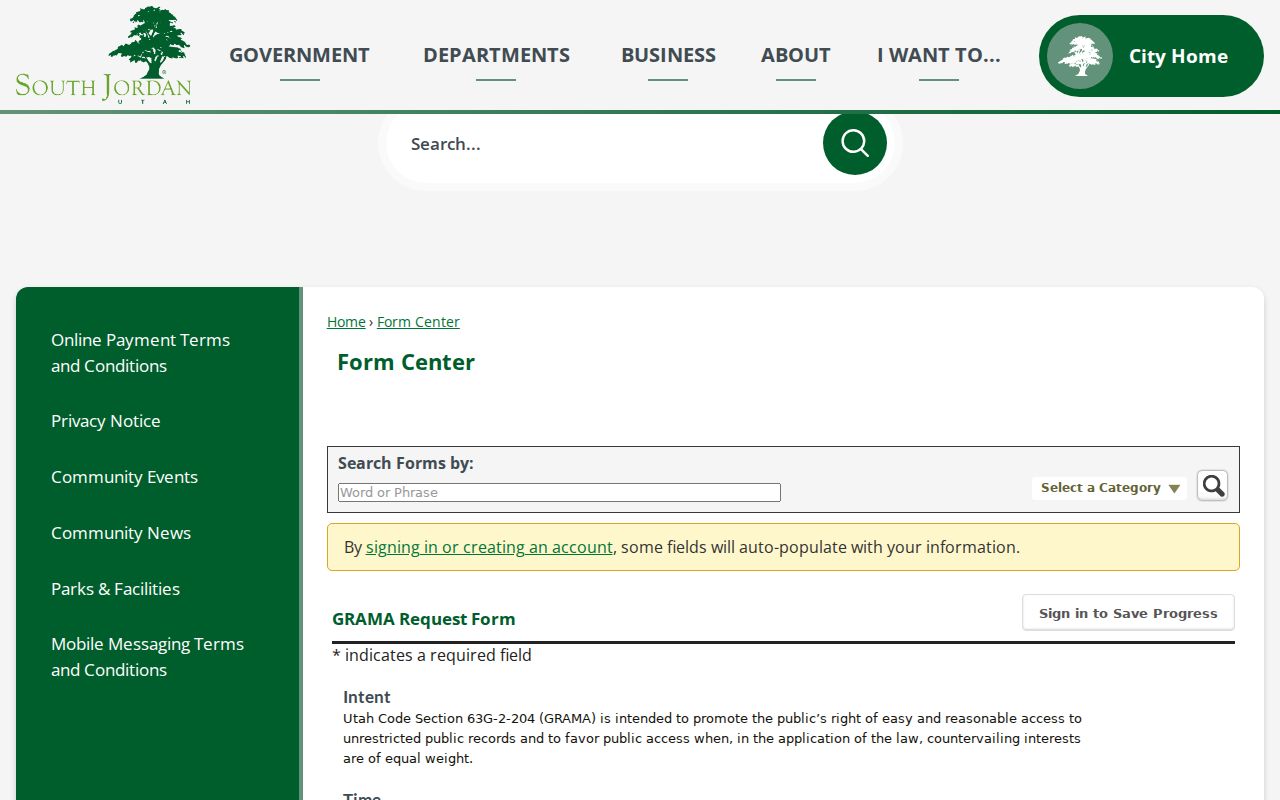Click the Form Center page title

click(406, 362)
